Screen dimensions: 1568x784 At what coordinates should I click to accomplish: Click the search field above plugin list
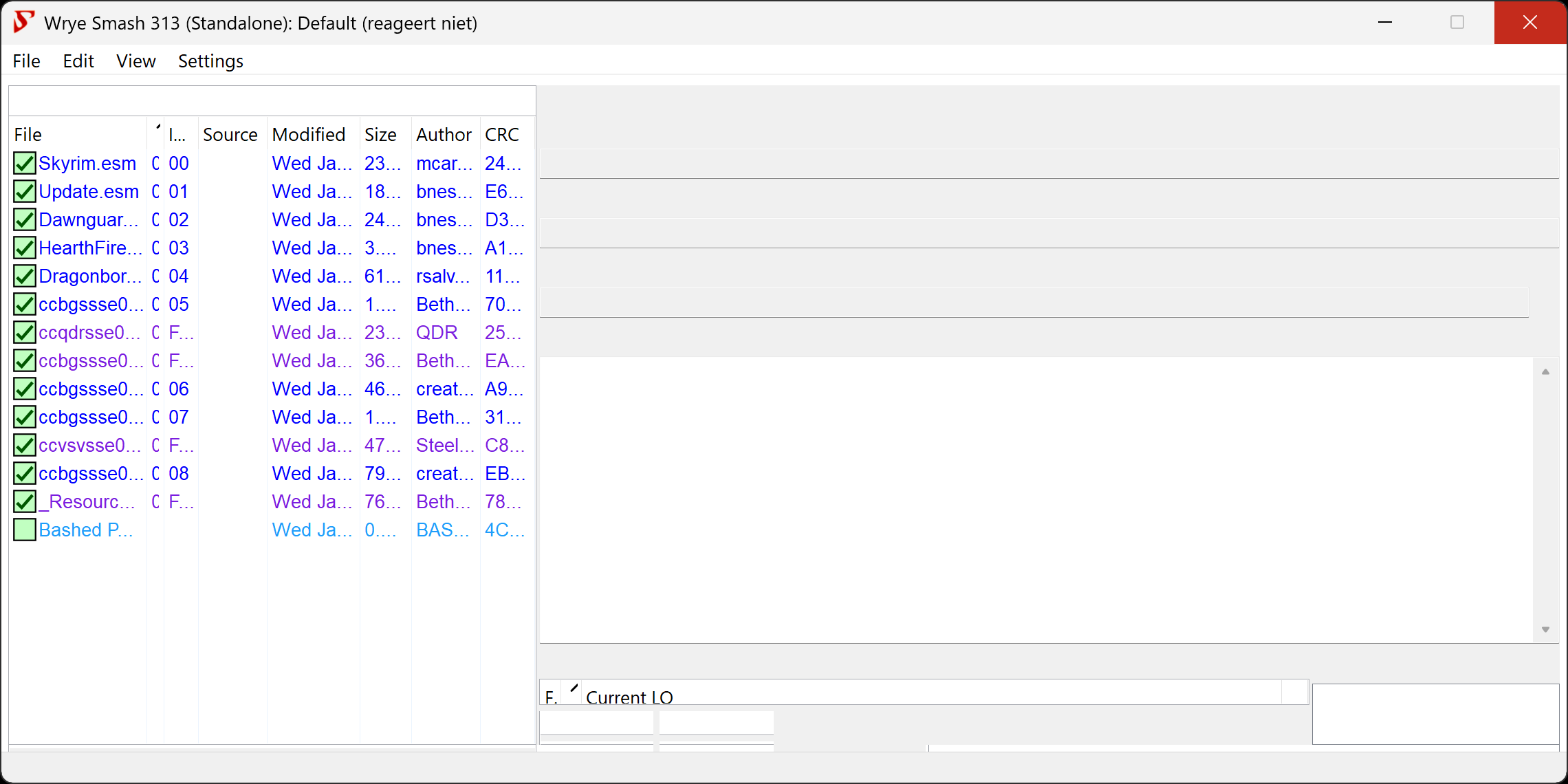[x=272, y=101]
